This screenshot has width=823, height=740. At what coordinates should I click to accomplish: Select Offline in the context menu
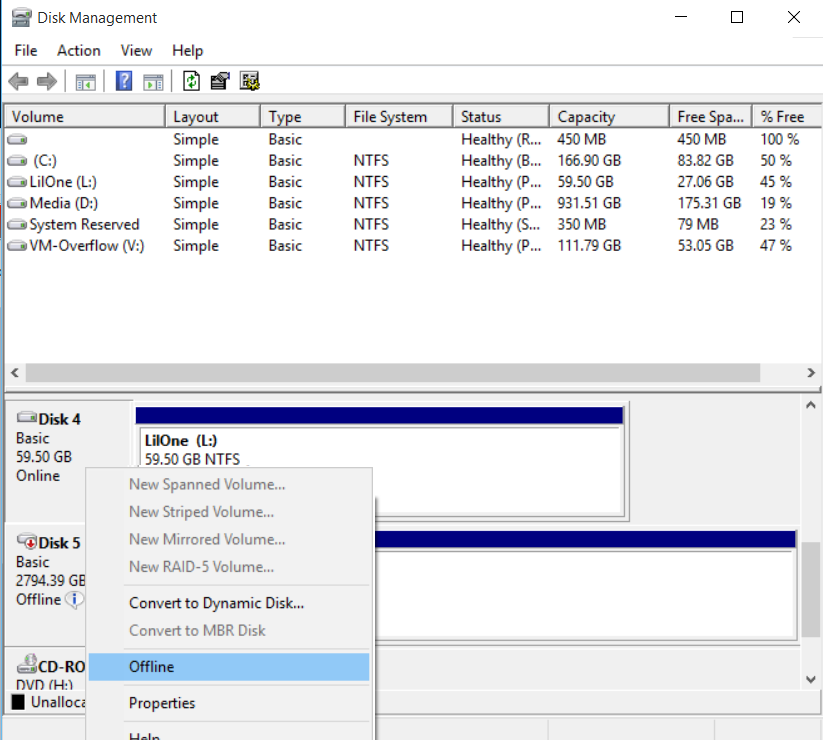(x=151, y=667)
